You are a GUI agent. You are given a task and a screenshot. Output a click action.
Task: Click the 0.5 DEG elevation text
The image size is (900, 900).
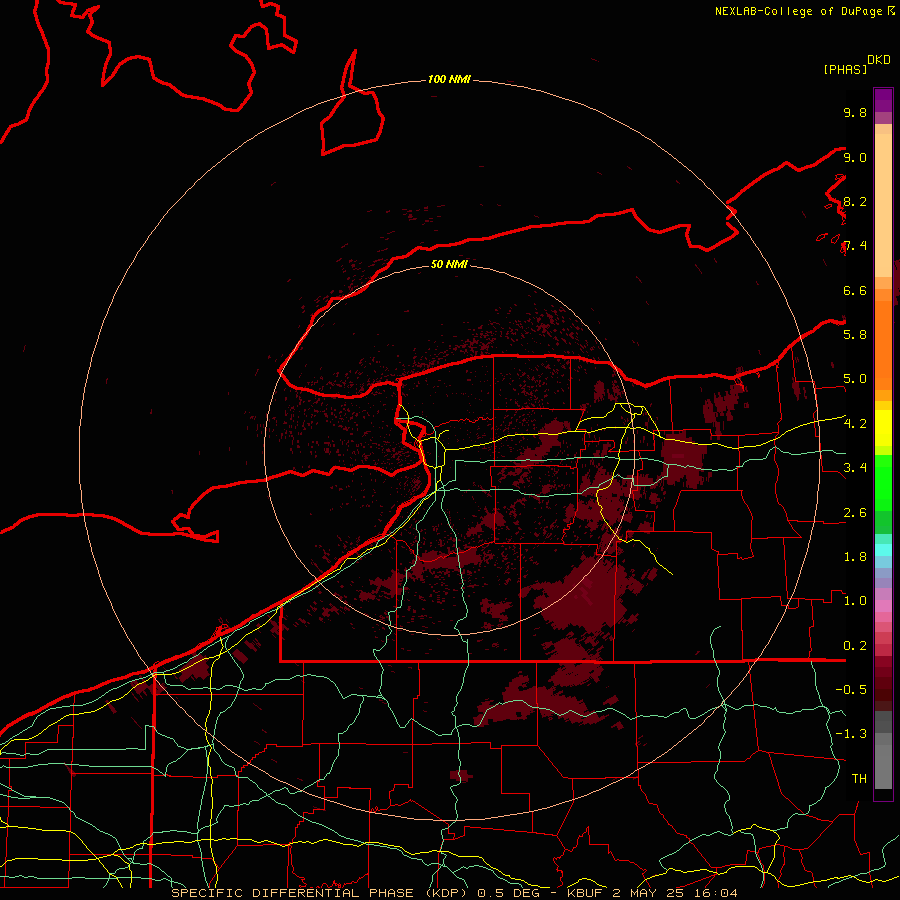[510, 893]
